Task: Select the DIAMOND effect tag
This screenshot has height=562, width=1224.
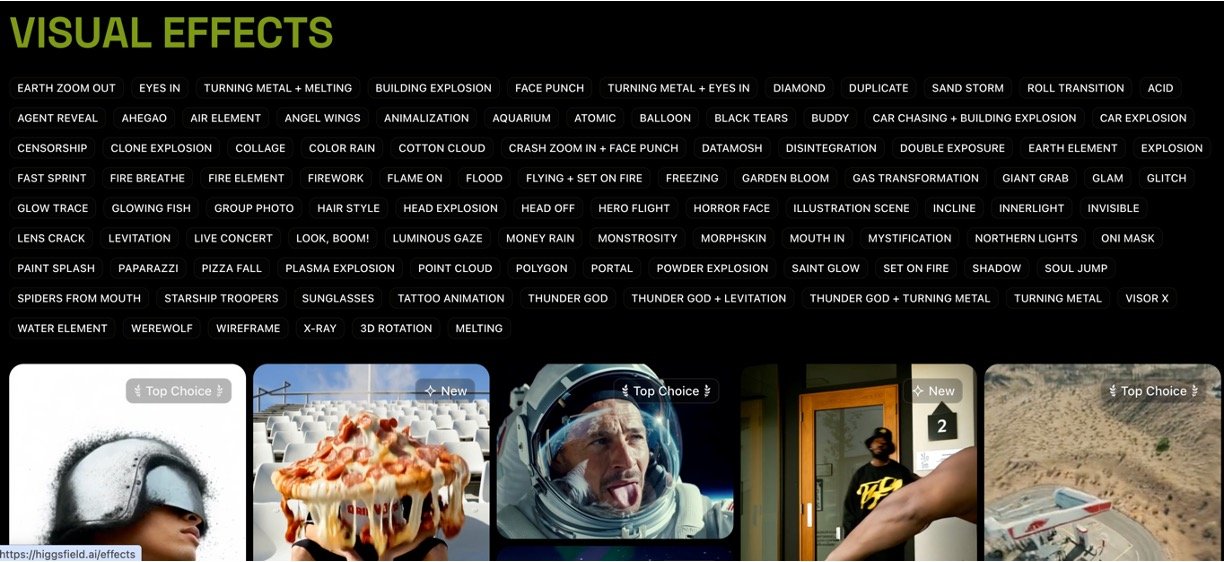Action: coord(799,88)
